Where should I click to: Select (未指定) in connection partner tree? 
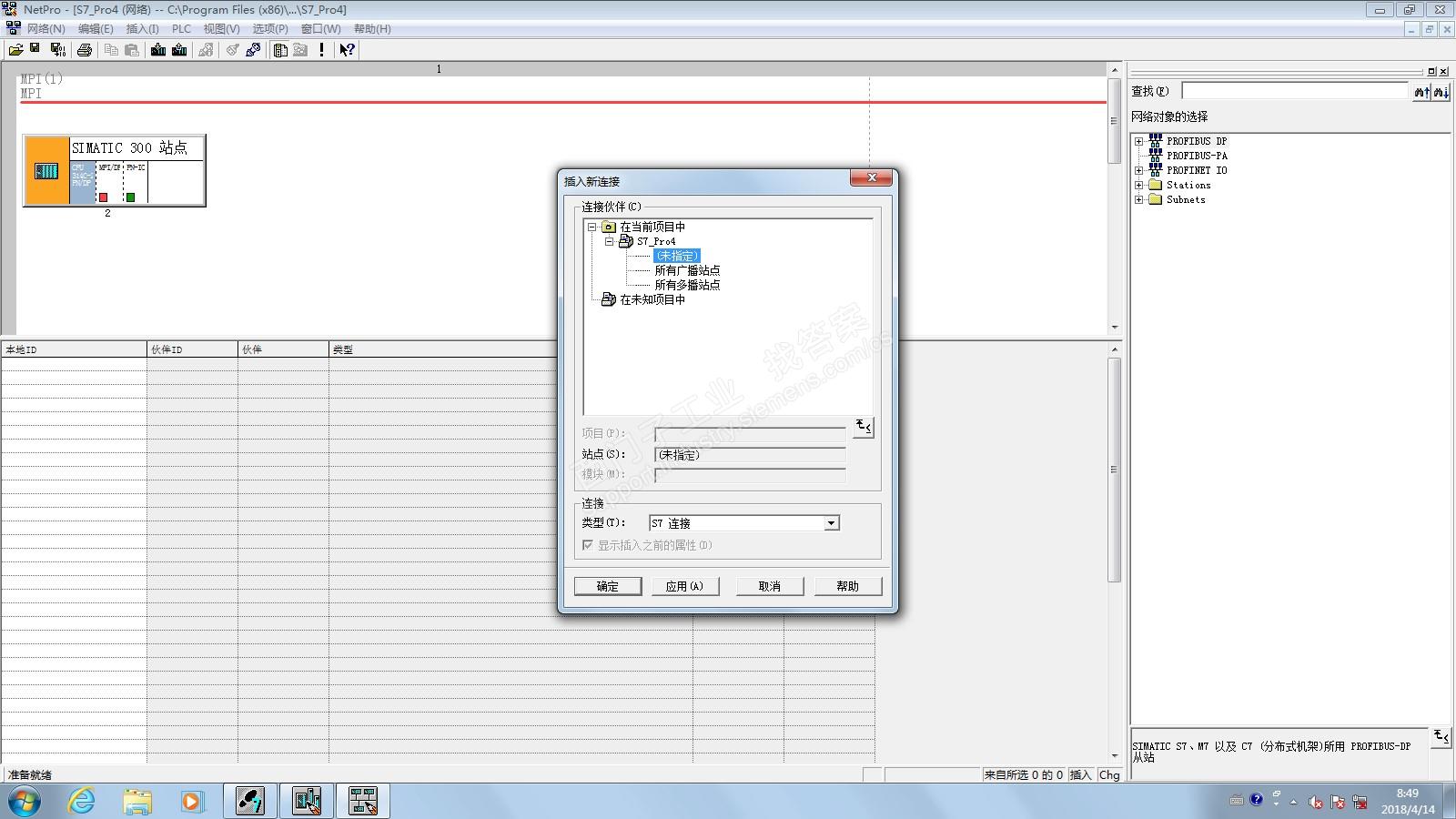(677, 256)
